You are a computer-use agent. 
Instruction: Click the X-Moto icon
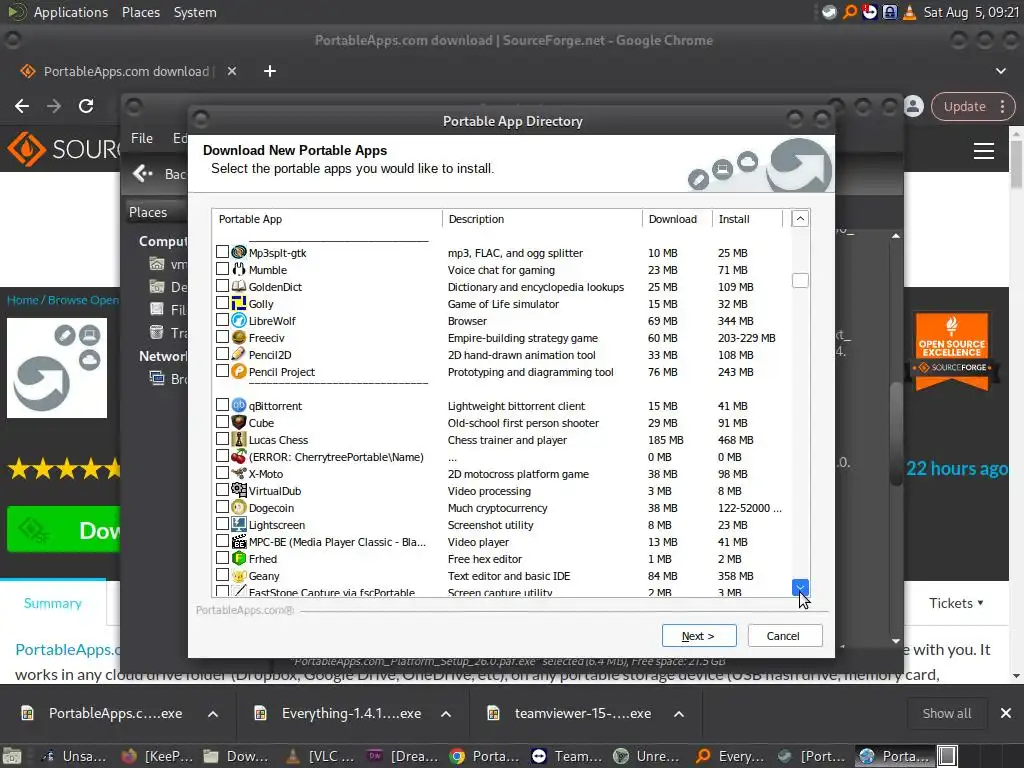point(239,473)
